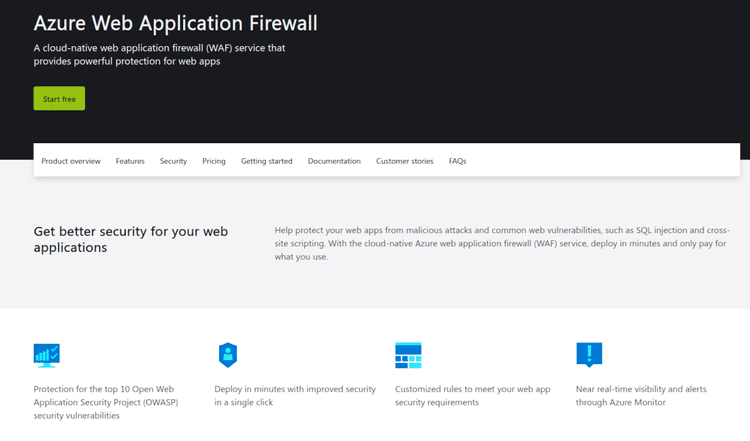
Task: Click 'Protection for the top 10 Open Web' text
Action: pos(106,402)
